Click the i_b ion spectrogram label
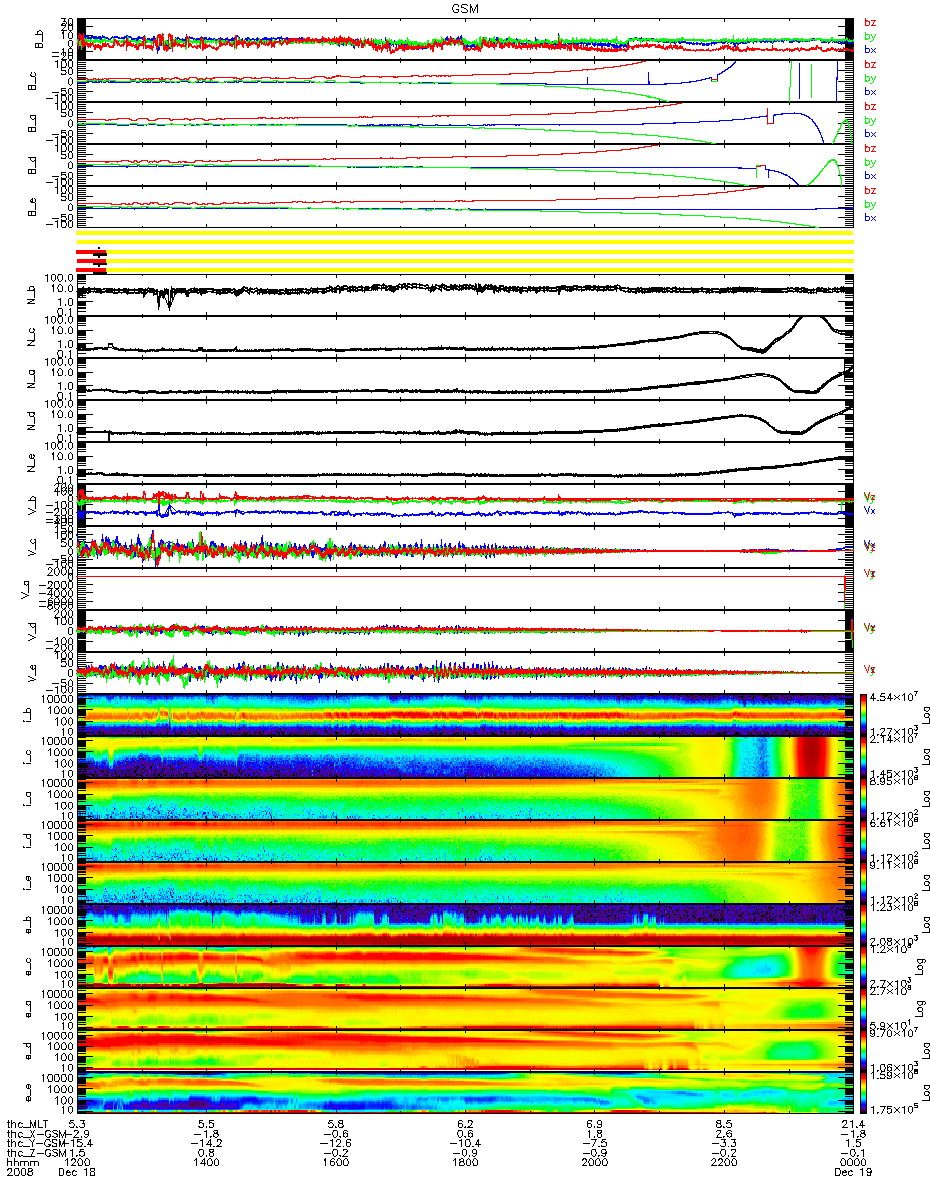 tap(27, 716)
